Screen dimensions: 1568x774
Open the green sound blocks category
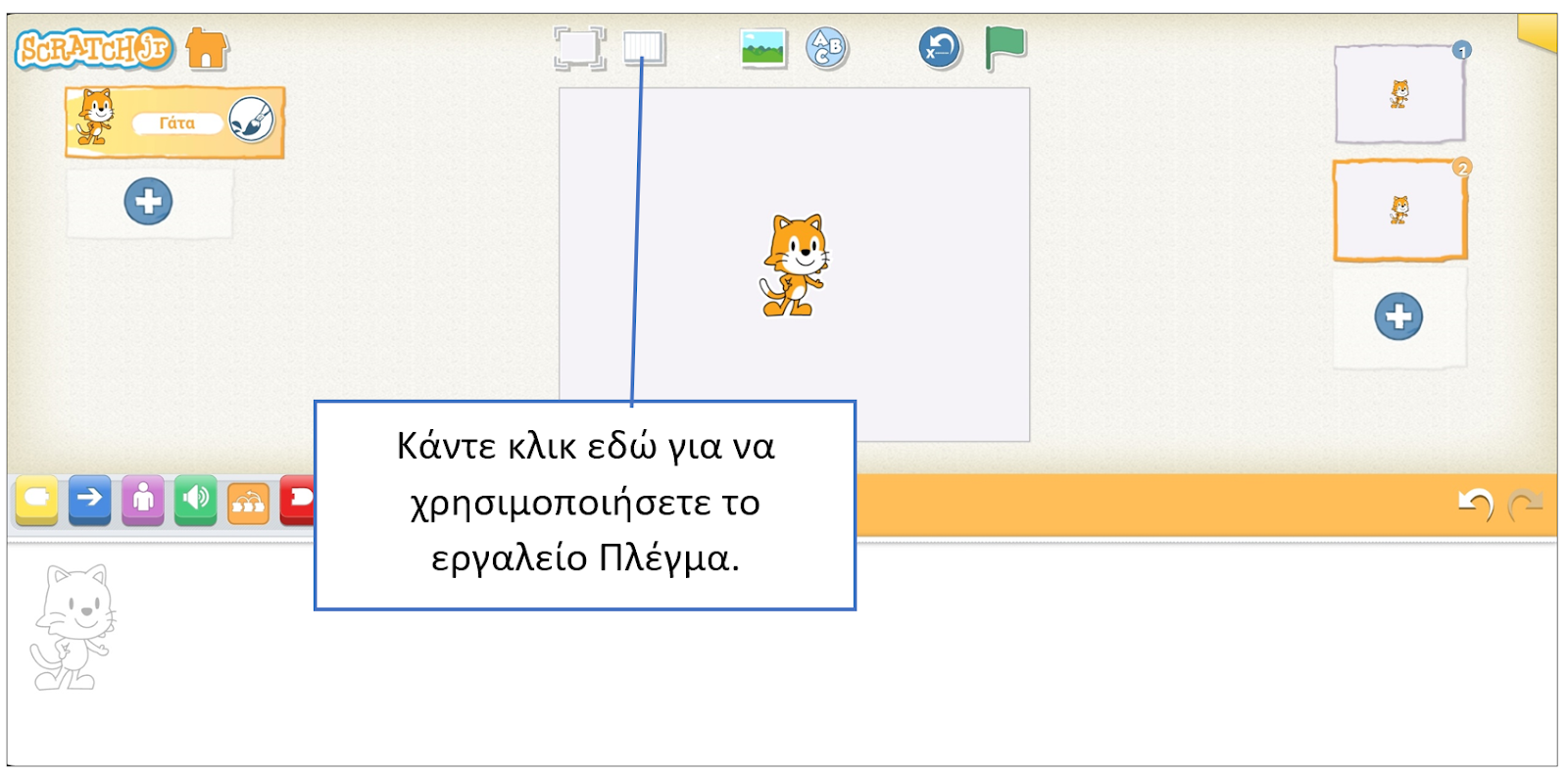196,500
